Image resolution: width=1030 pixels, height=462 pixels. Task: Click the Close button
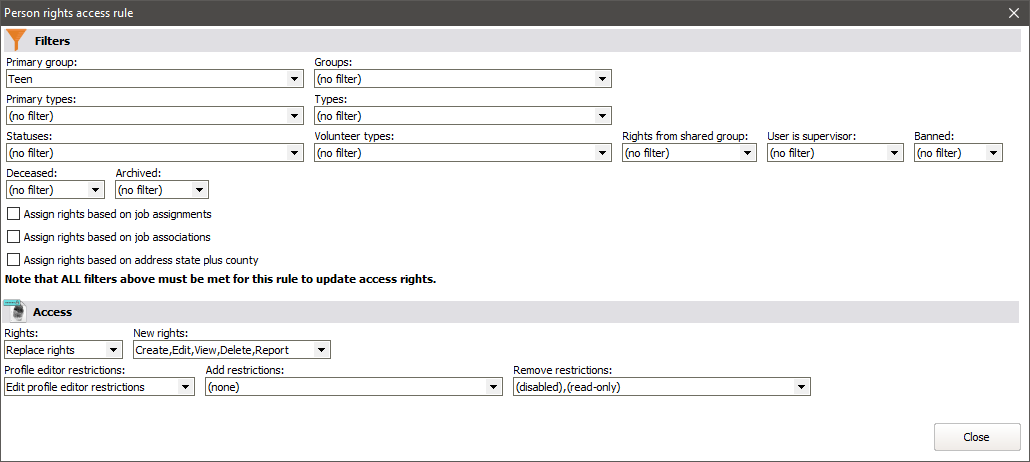(976, 437)
